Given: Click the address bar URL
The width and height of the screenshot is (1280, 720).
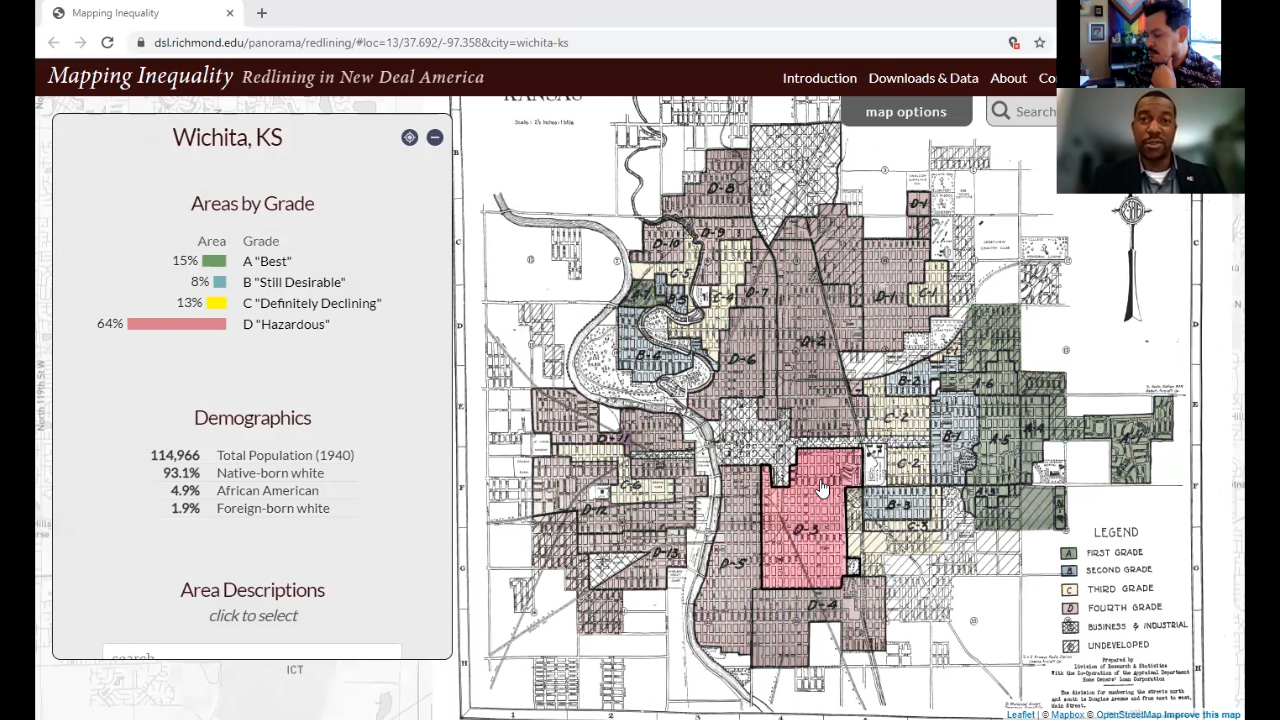Looking at the screenshot, I should pos(361,43).
